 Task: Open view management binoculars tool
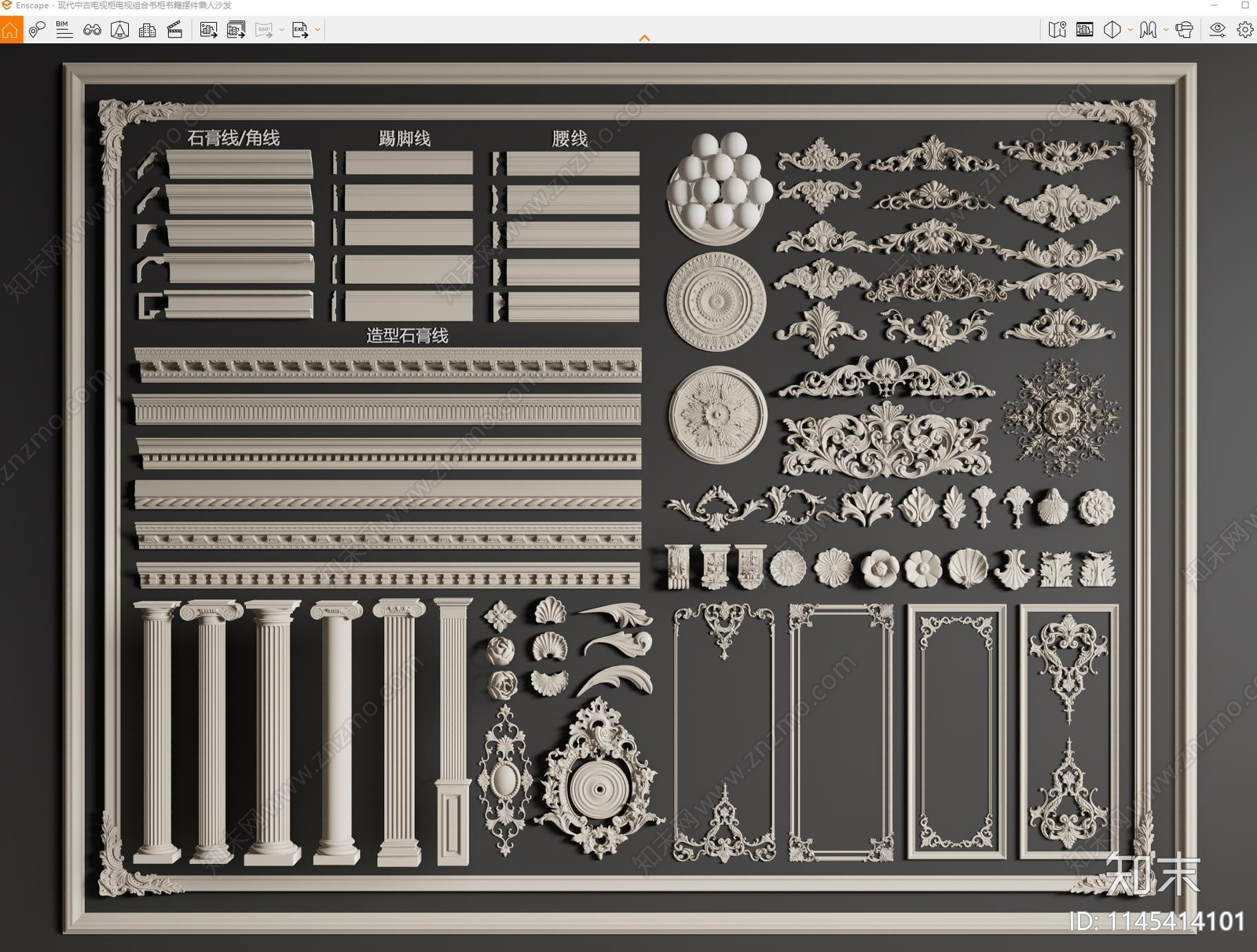pyautogui.click(x=92, y=31)
